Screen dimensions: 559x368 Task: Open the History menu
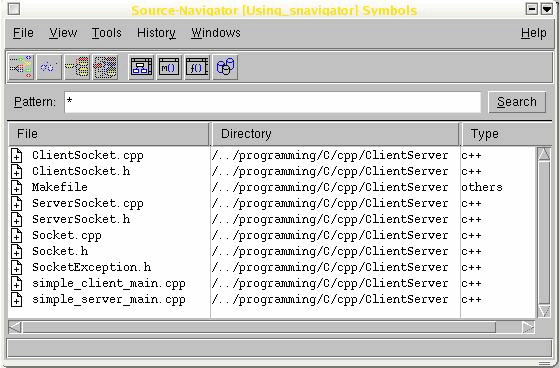(x=156, y=33)
